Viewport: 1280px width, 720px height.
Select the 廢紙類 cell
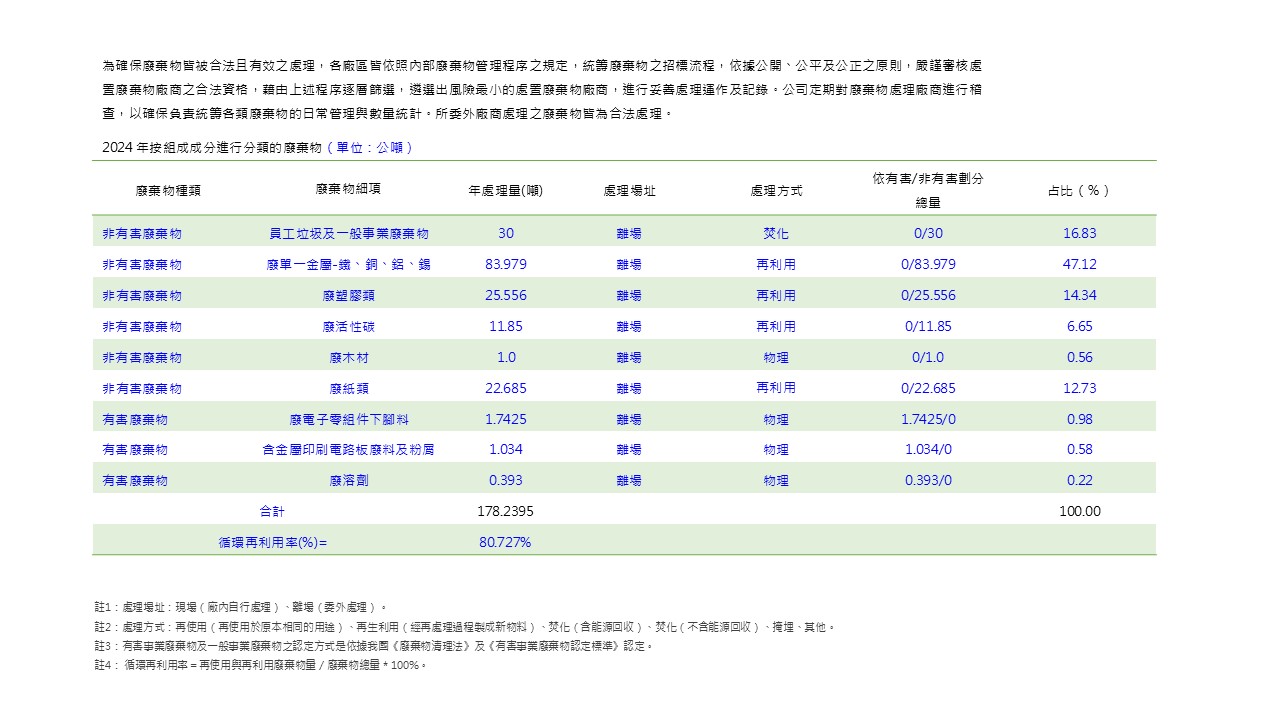point(348,388)
